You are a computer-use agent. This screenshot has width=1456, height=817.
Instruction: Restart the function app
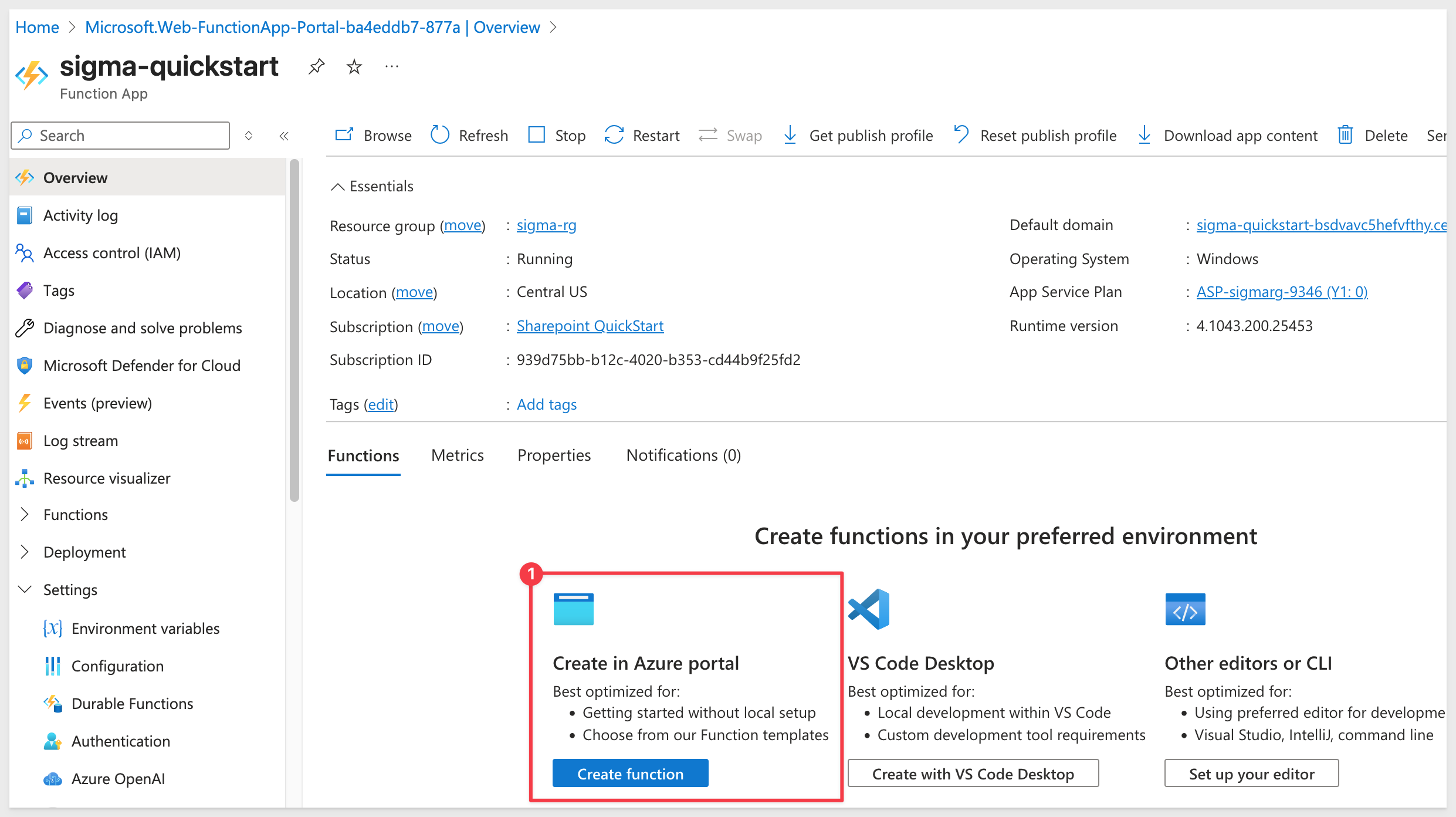pyautogui.click(x=642, y=136)
